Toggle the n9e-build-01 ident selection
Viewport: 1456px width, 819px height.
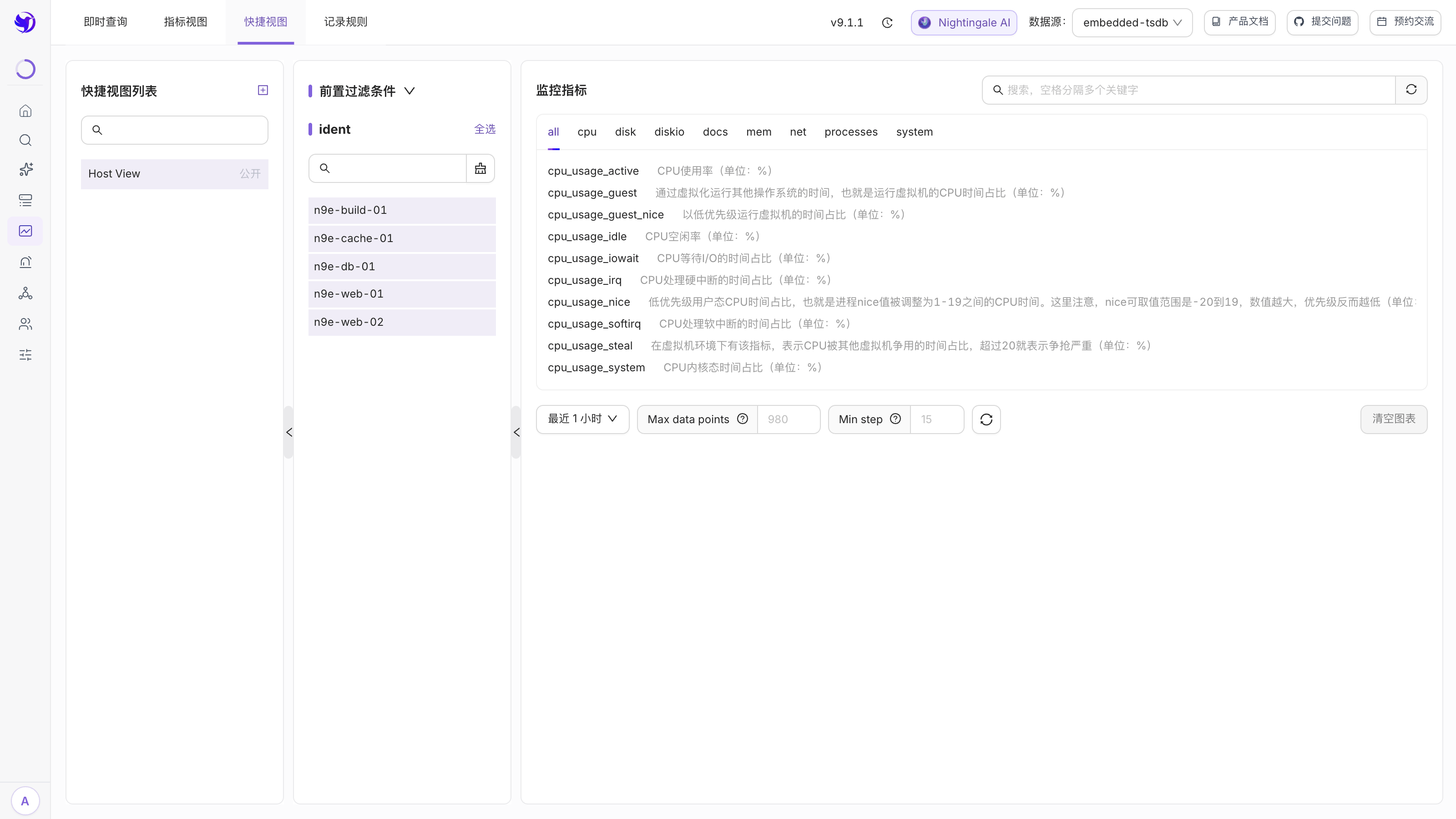click(x=402, y=210)
